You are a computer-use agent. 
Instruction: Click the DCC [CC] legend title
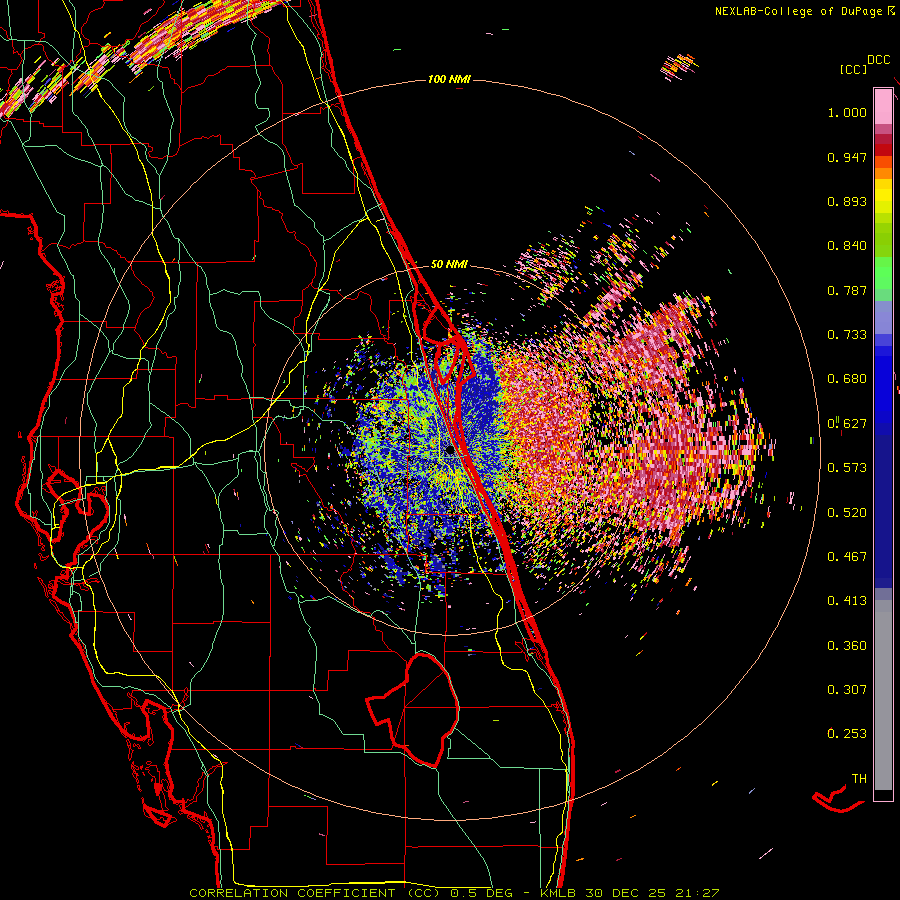[x=864, y=65]
